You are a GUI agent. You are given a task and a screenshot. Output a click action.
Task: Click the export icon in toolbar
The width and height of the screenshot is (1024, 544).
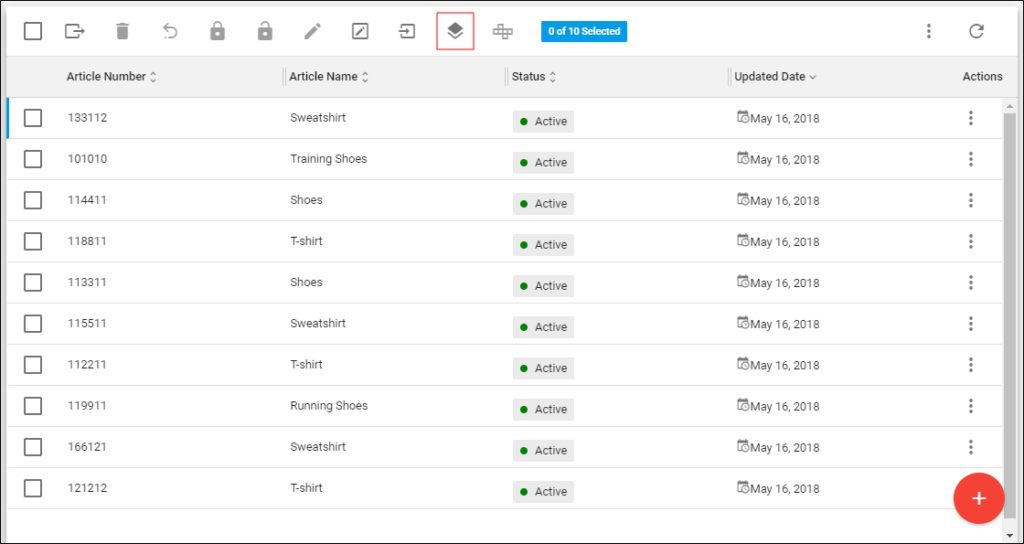pyautogui.click(x=75, y=31)
